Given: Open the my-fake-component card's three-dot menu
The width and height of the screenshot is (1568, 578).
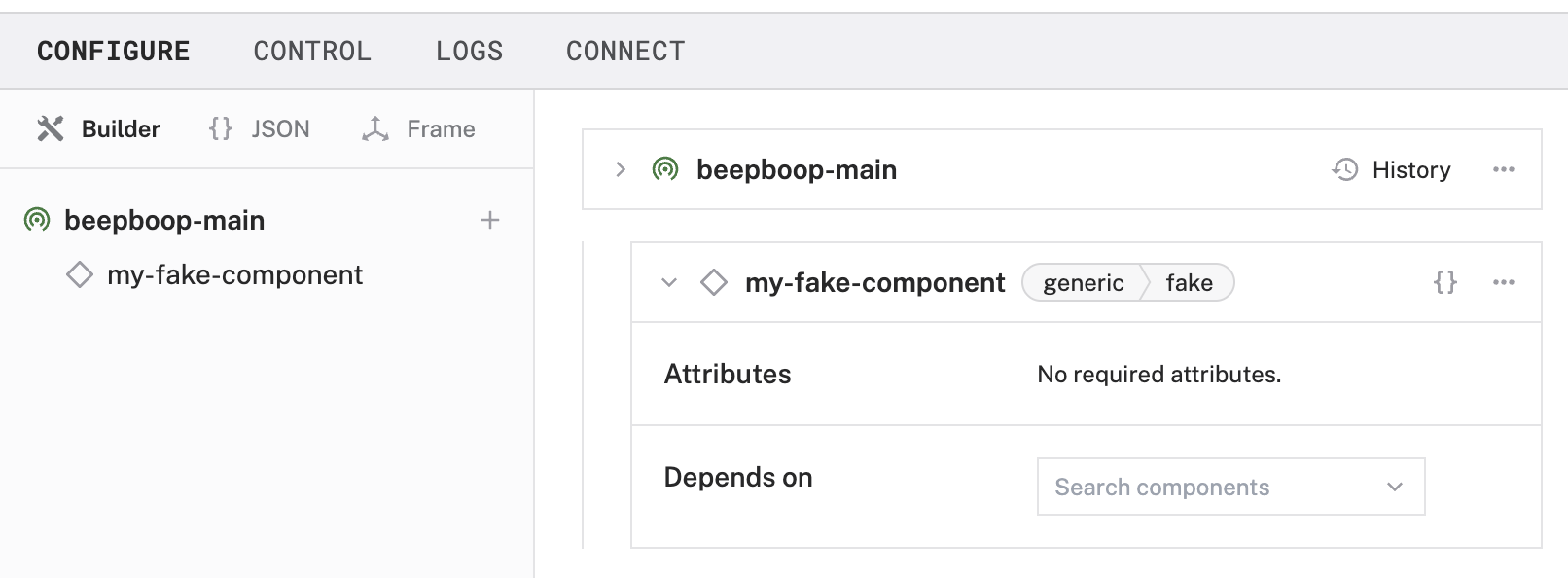Looking at the screenshot, I should pyautogui.click(x=1503, y=283).
